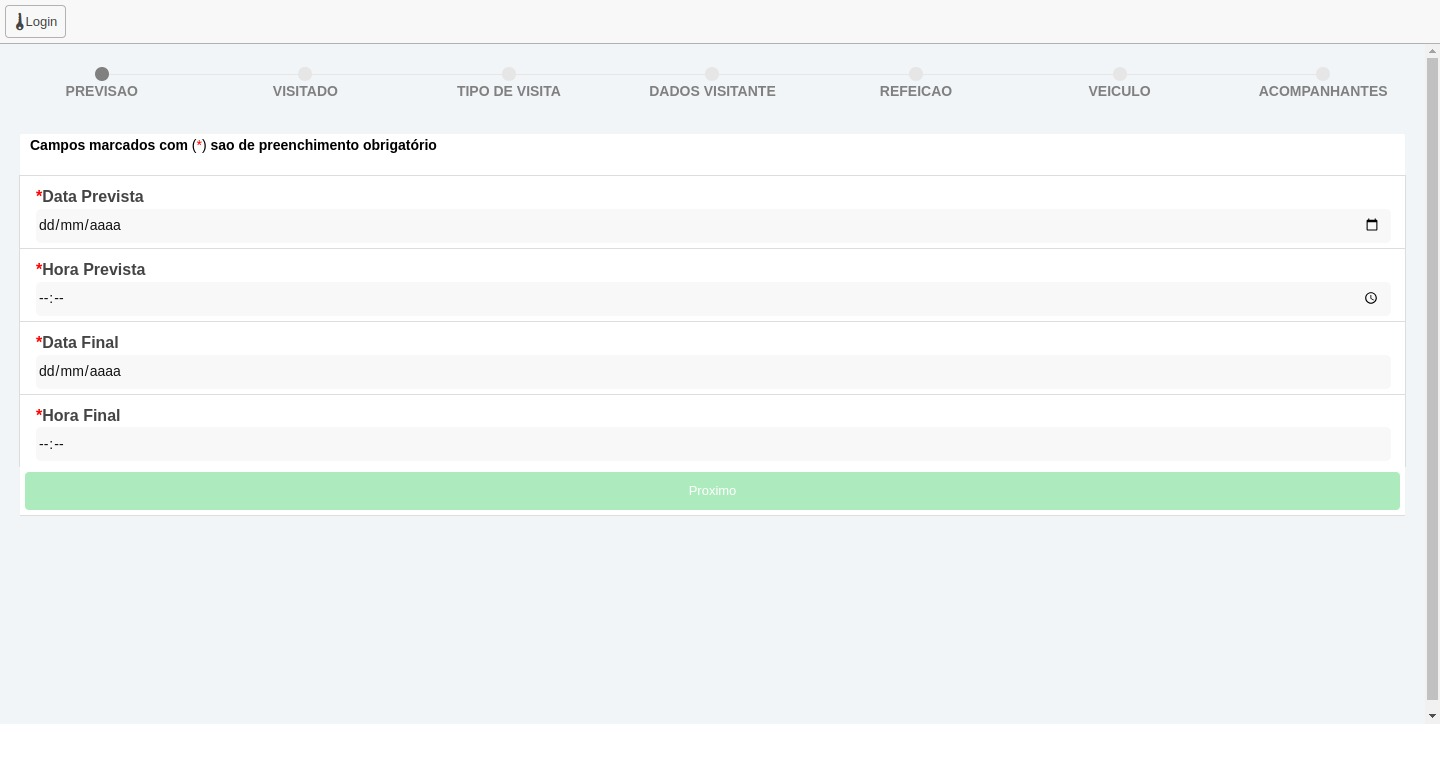Click the VEICULO step circle
Viewport: 1440px width, 767px height.
coord(1120,74)
